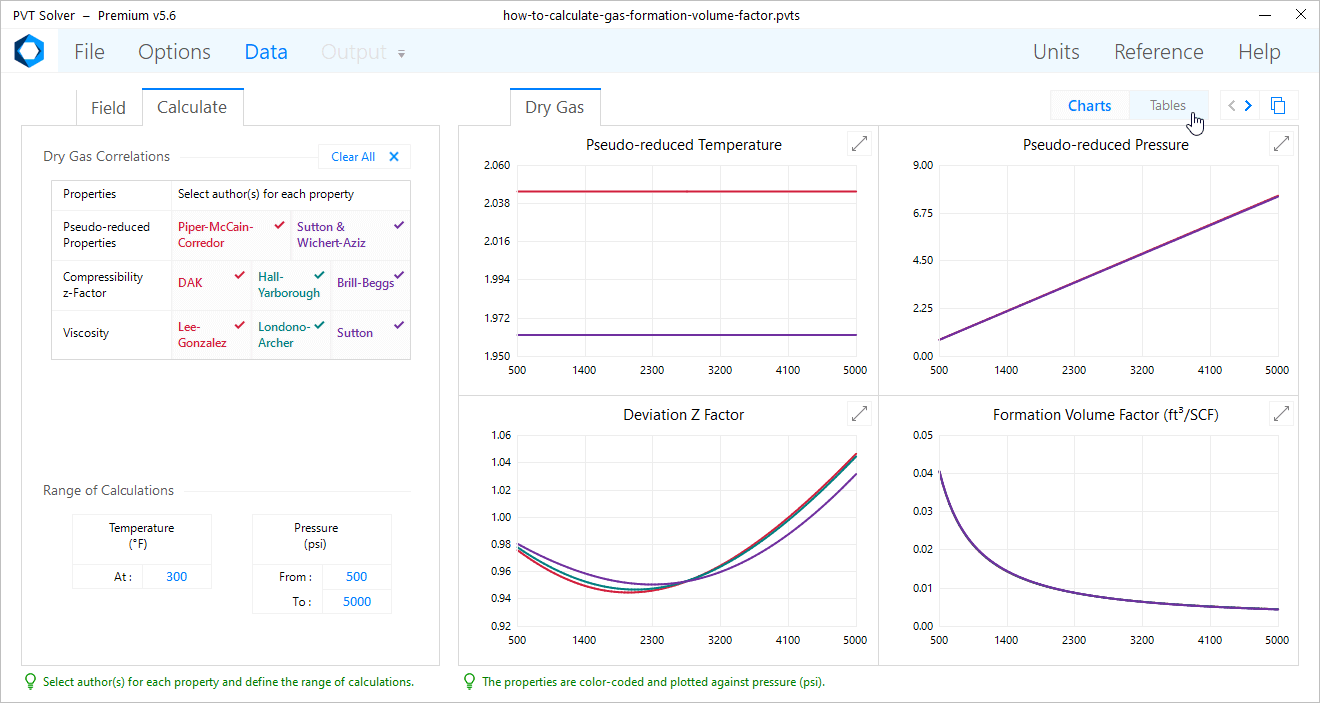Viewport: 1320px width, 703px height.
Task: Deselect the Hall-Yarborough z-factor correlation
Action: click(x=290, y=284)
